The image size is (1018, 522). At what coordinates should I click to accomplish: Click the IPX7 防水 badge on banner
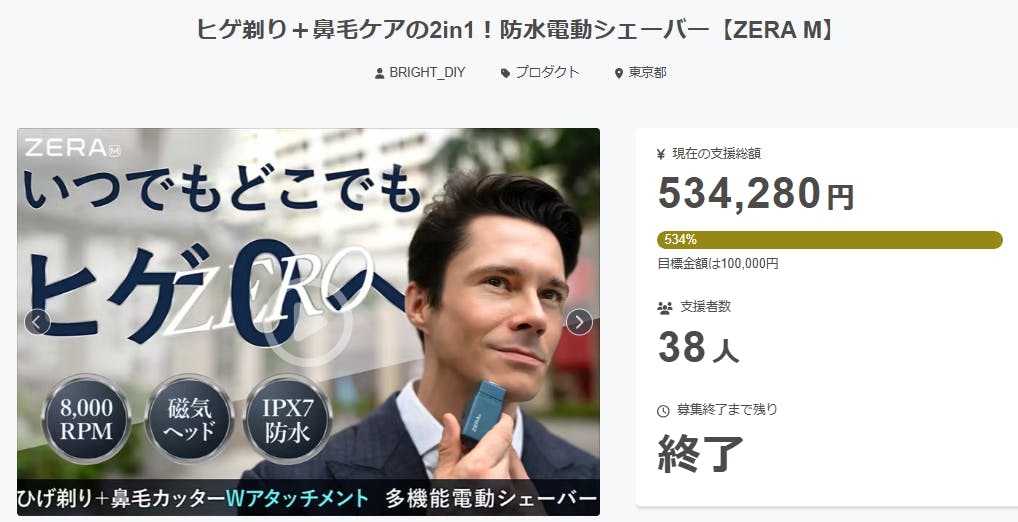click(x=288, y=419)
